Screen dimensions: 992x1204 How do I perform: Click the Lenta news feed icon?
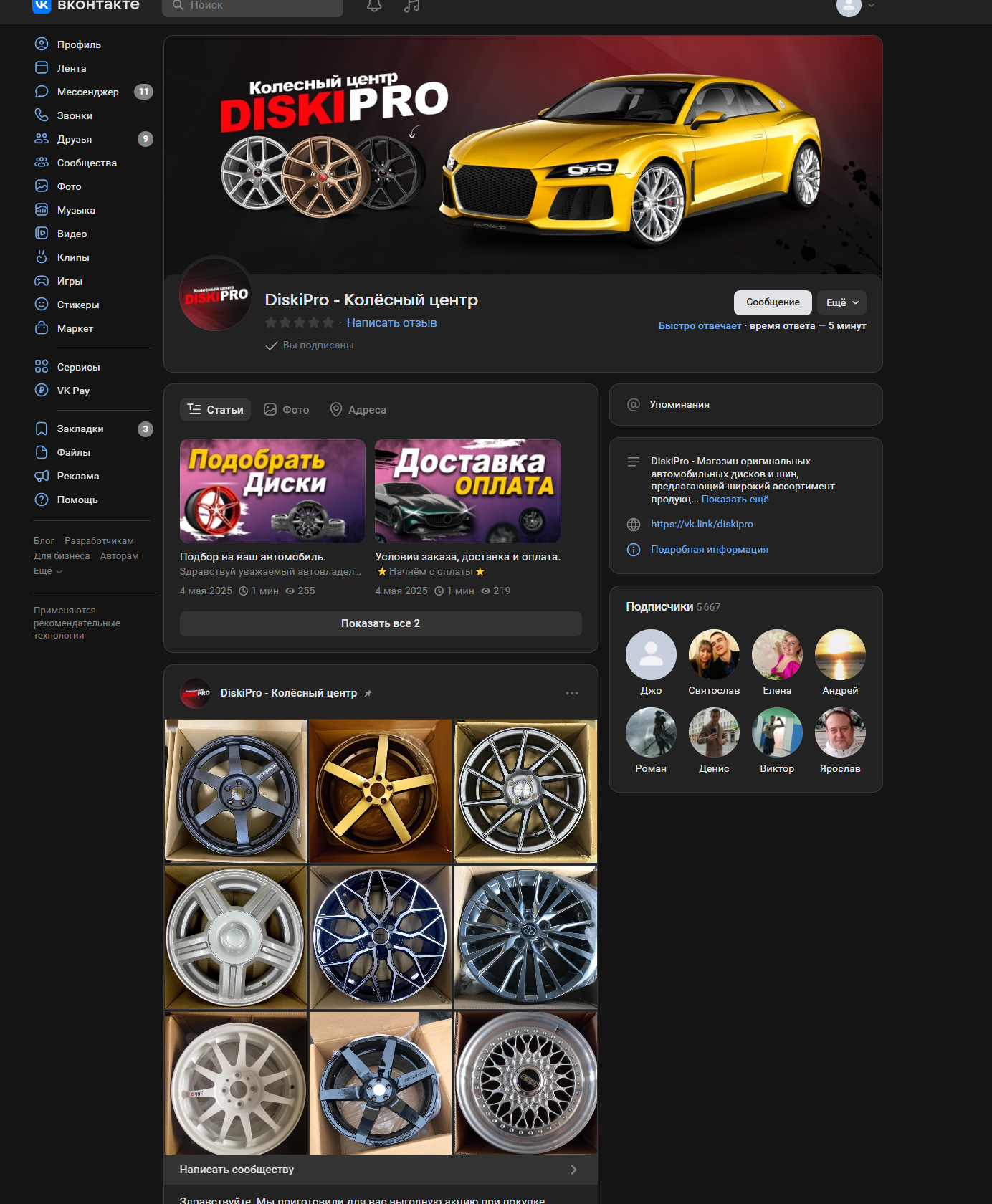42,68
